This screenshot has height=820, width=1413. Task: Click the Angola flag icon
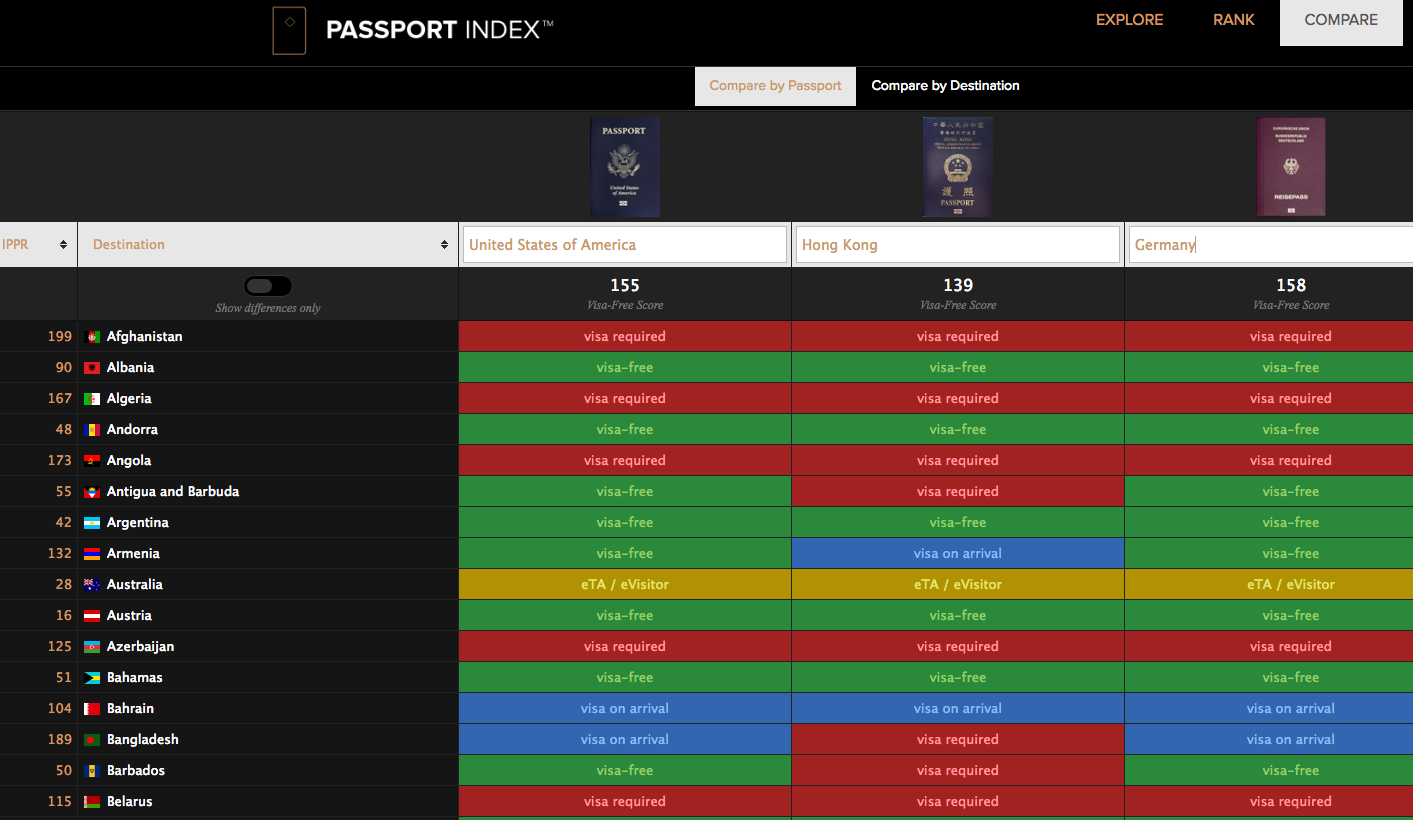(92, 461)
